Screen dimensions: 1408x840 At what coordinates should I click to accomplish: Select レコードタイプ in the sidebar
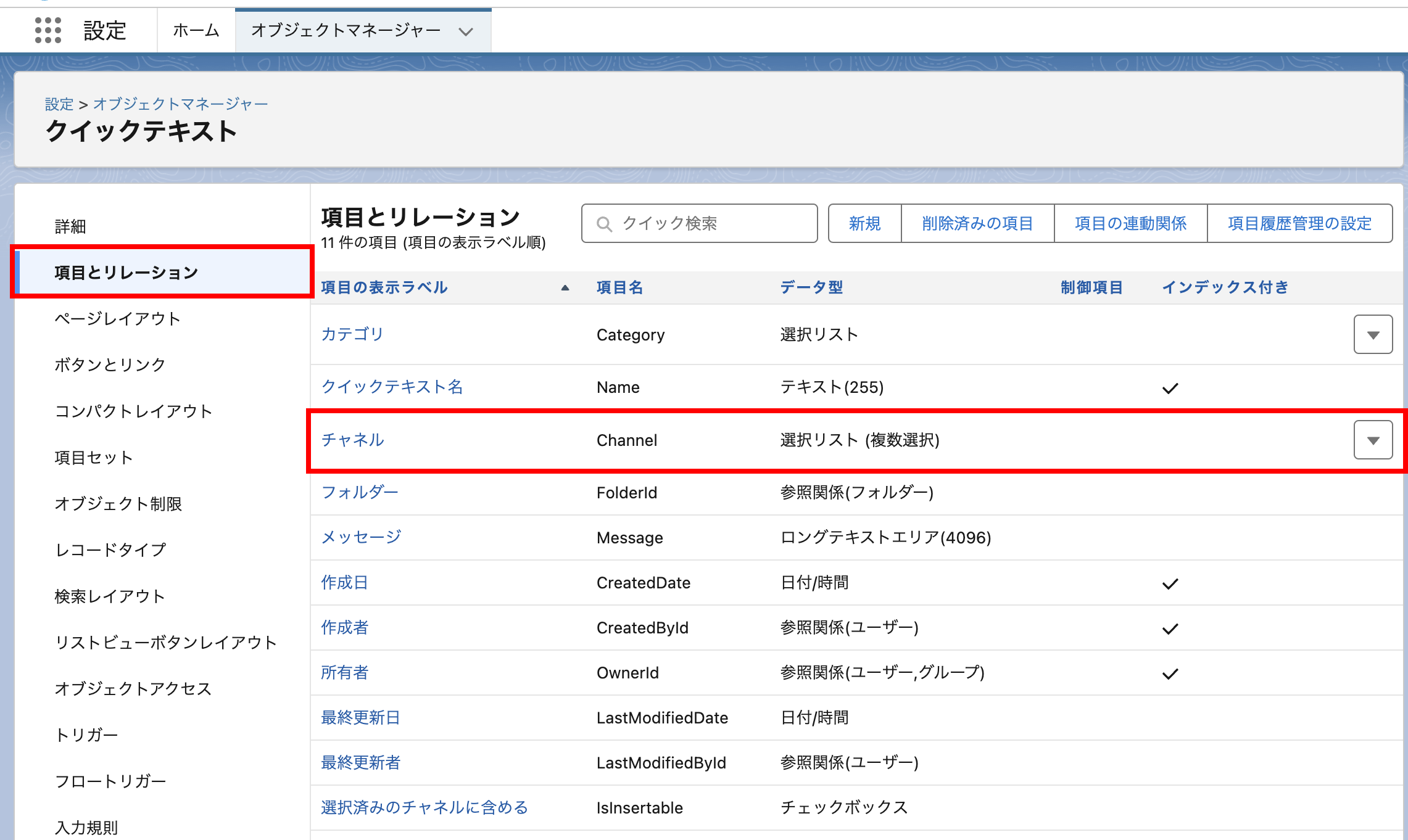coord(110,550)
